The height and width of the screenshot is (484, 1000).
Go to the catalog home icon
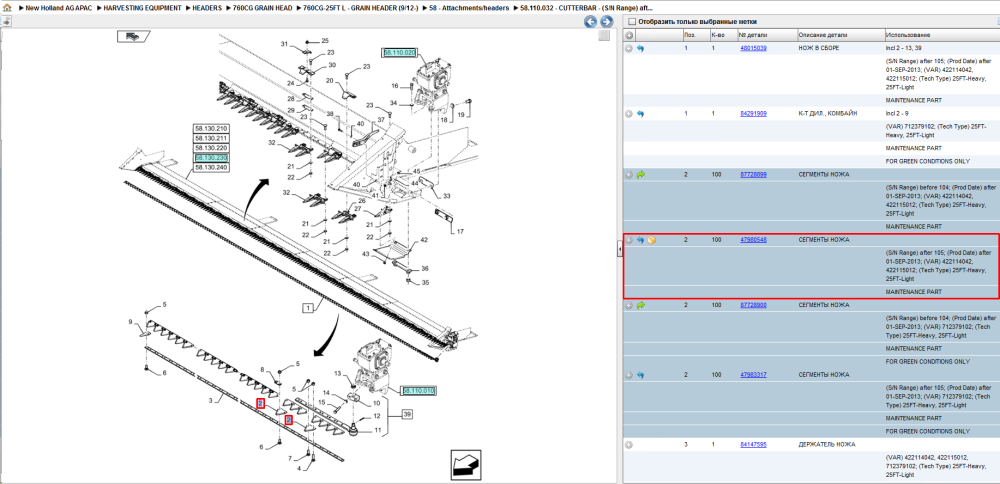click(x=6, y=9)
